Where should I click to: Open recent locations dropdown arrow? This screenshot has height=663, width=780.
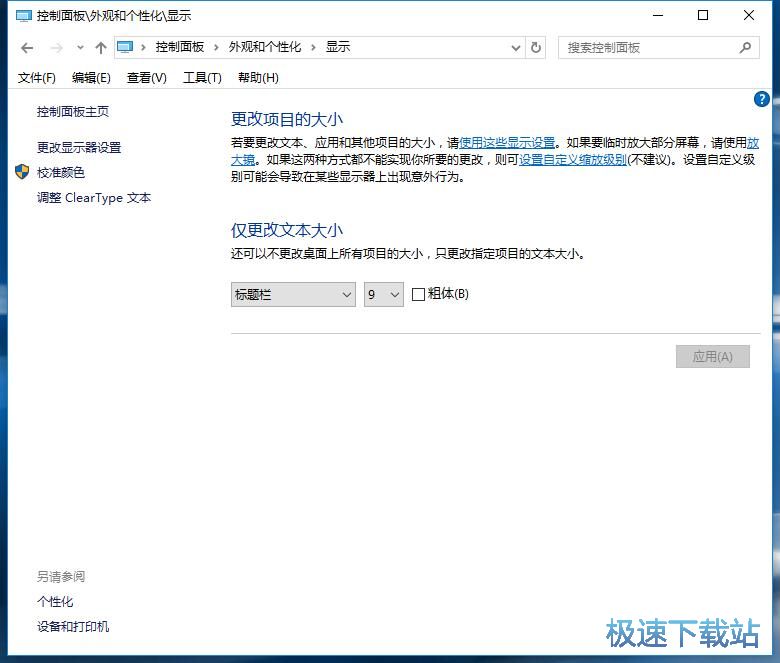click(80, 48)
